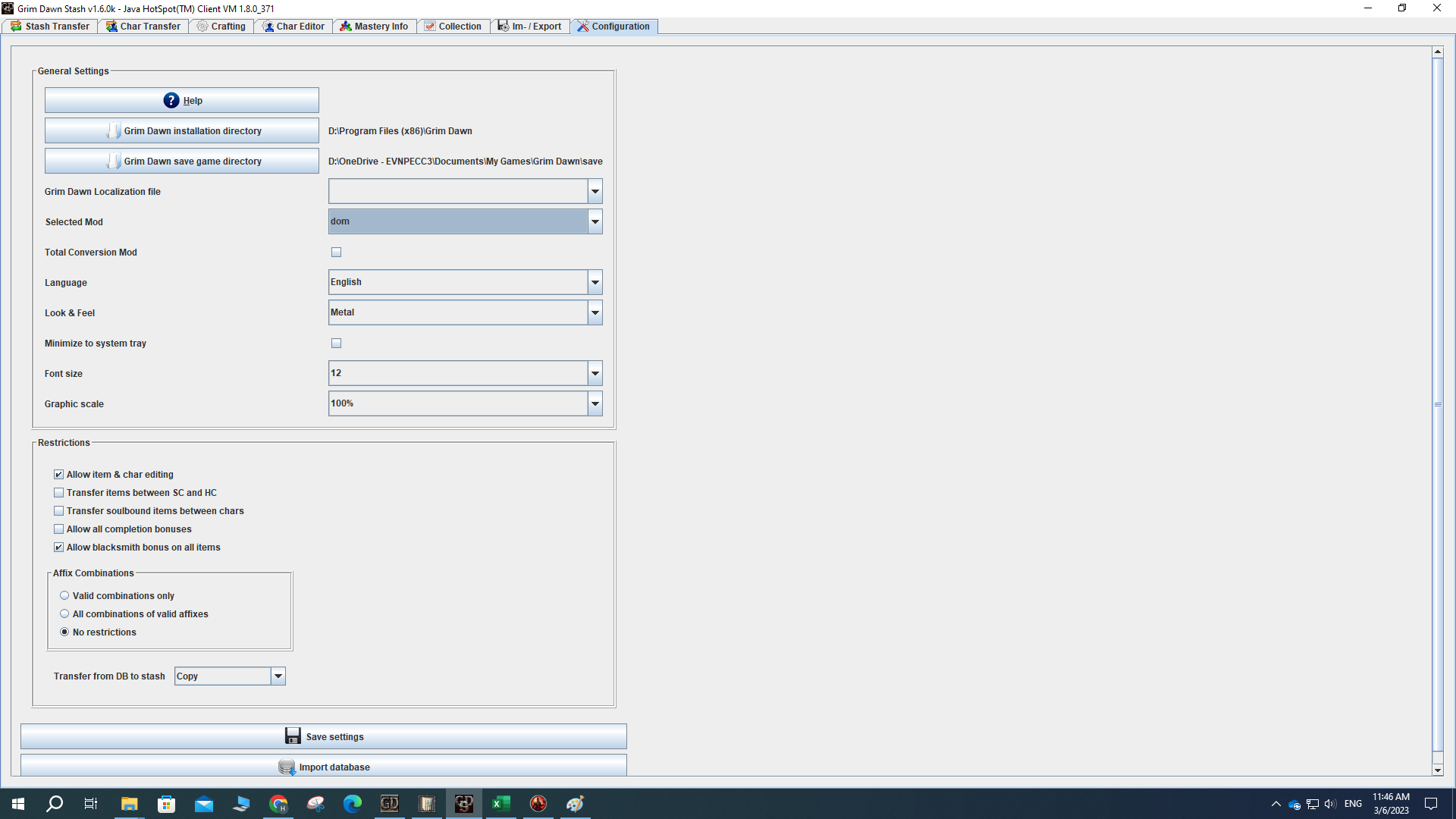
Task: Click Import database
Action: [x=324, y=766]
